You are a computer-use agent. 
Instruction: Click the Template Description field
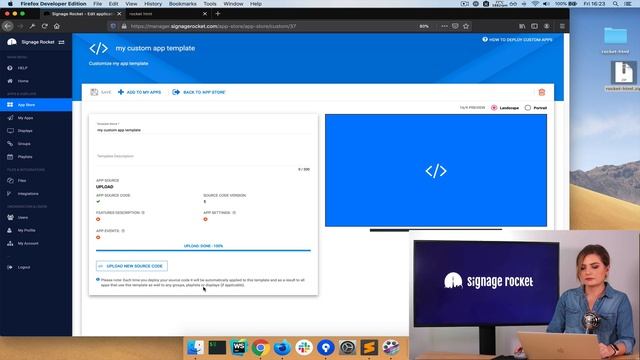203,156
